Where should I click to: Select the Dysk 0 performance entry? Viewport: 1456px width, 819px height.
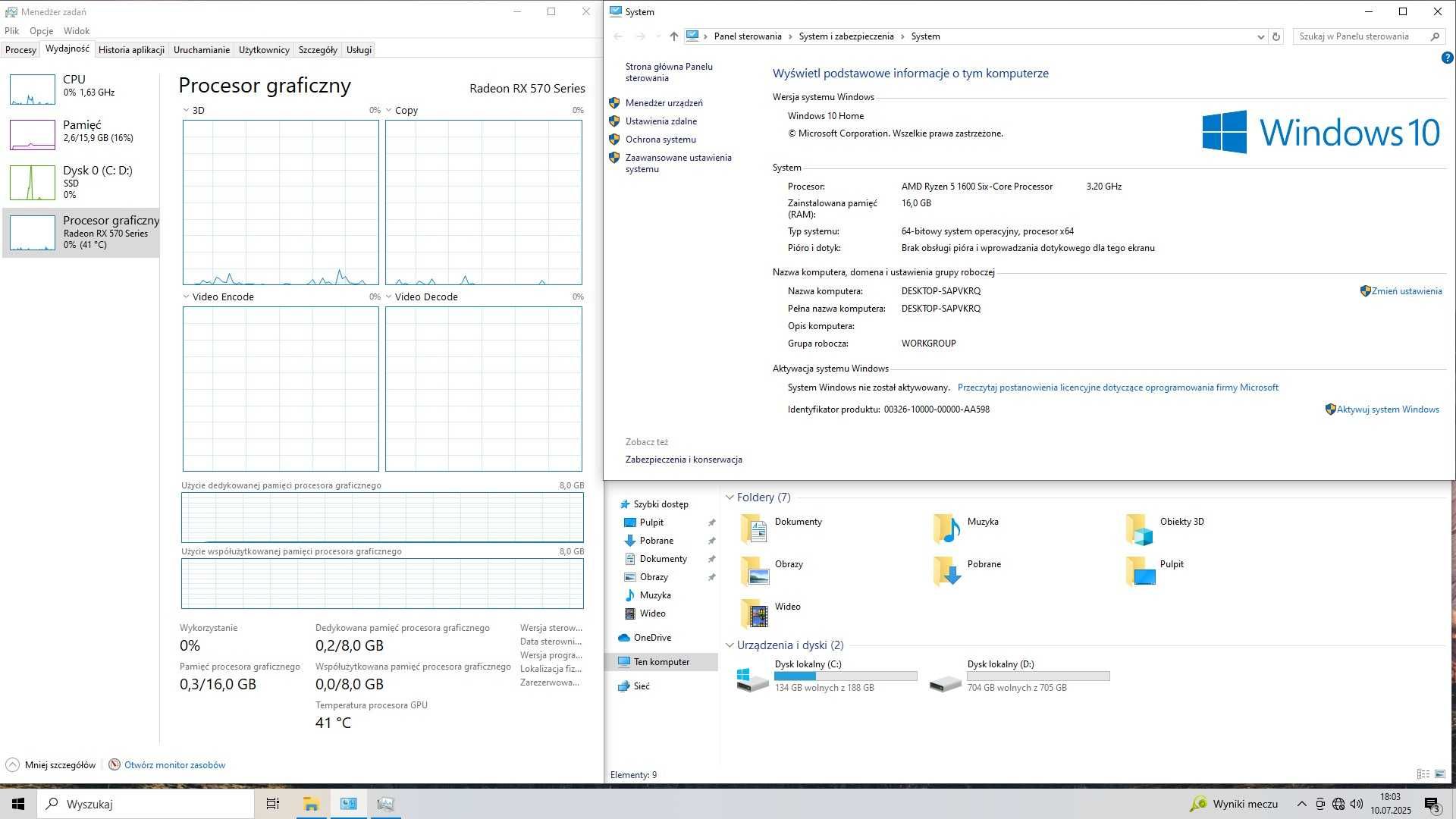pyautogui.click(x=80, y=182)
